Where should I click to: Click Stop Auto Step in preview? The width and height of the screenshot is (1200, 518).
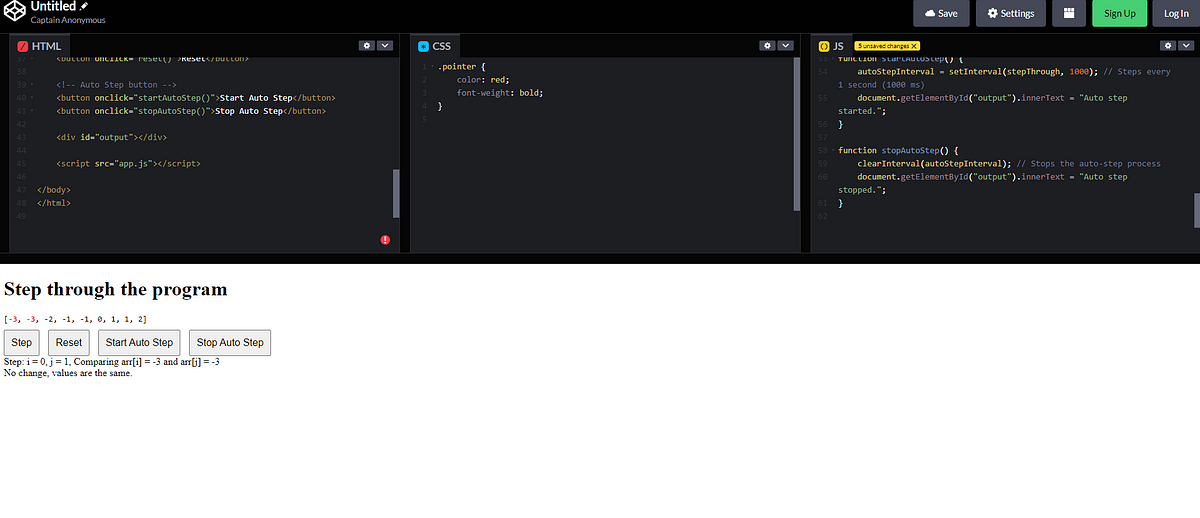click(230, 342)
